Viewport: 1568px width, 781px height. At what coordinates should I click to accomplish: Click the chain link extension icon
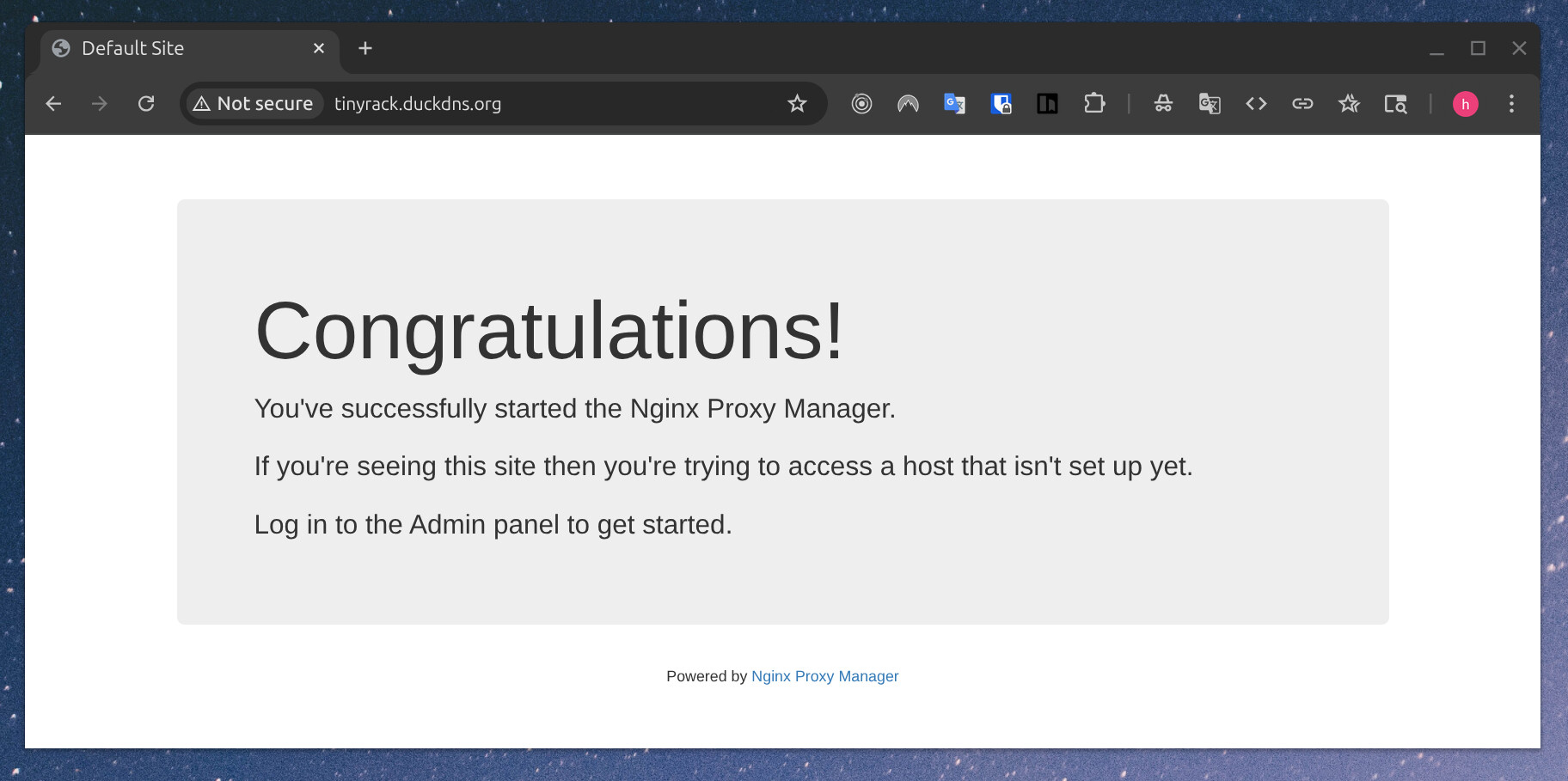pos(1302,104)
